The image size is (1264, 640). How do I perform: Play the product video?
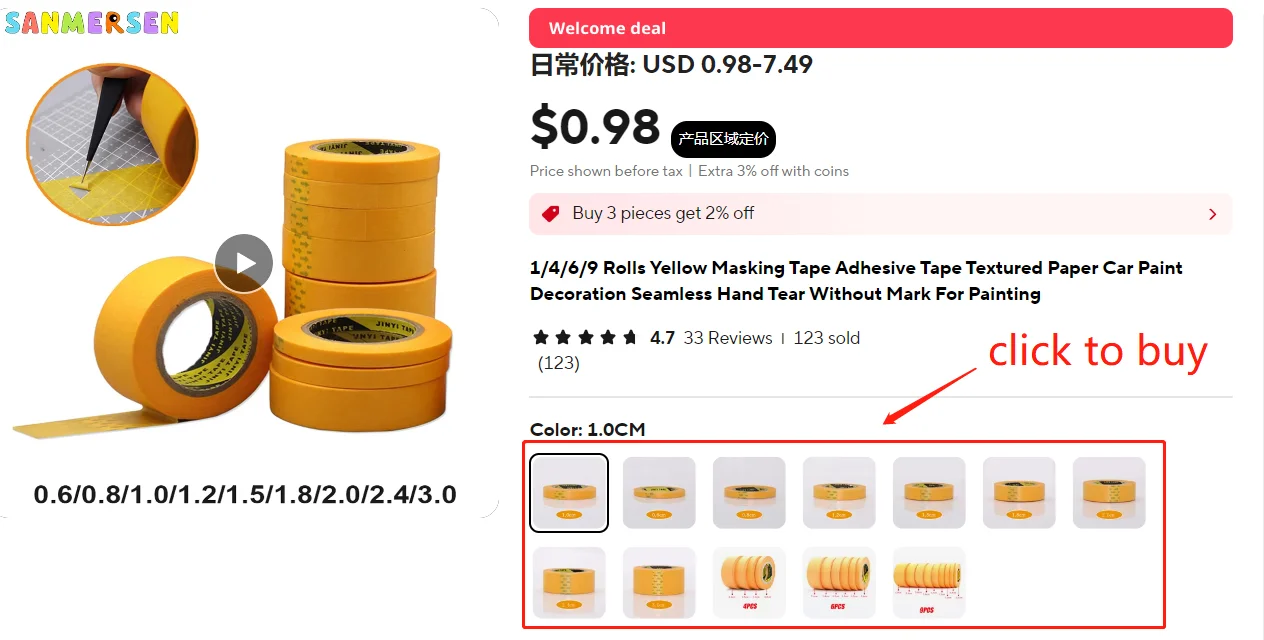(x=244, y=264)
